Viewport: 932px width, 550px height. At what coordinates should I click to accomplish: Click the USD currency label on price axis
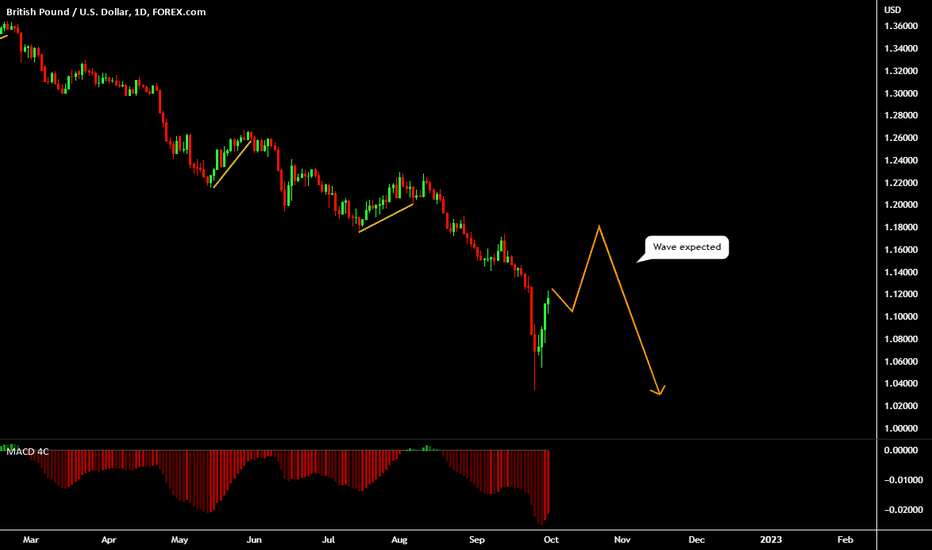892,10
